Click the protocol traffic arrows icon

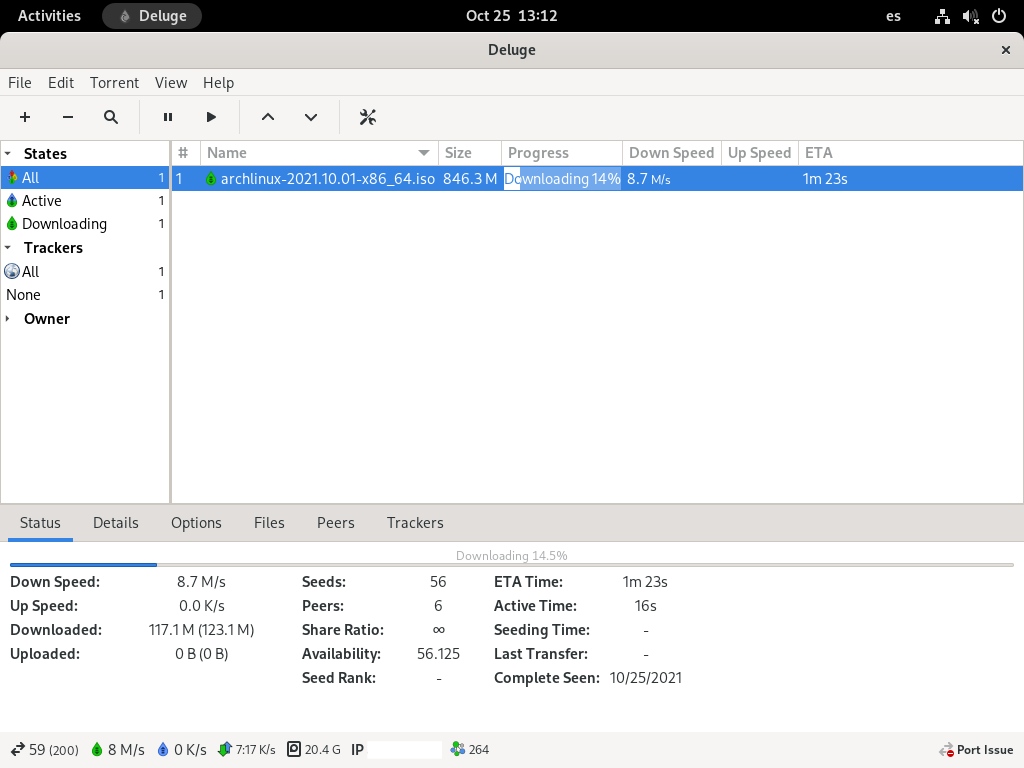tap(225, 749)
